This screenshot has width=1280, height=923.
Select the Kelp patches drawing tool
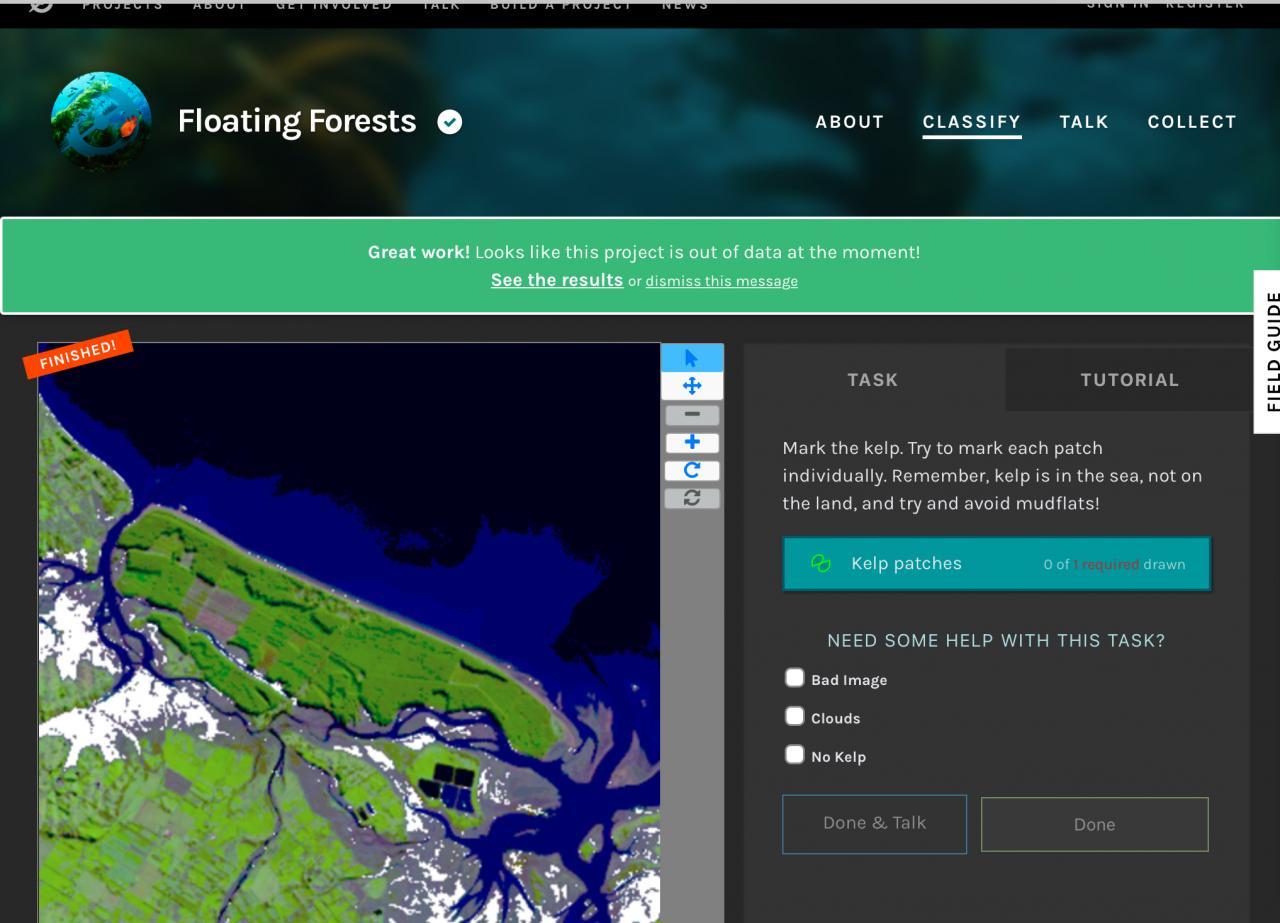click(x=996, y=564)
